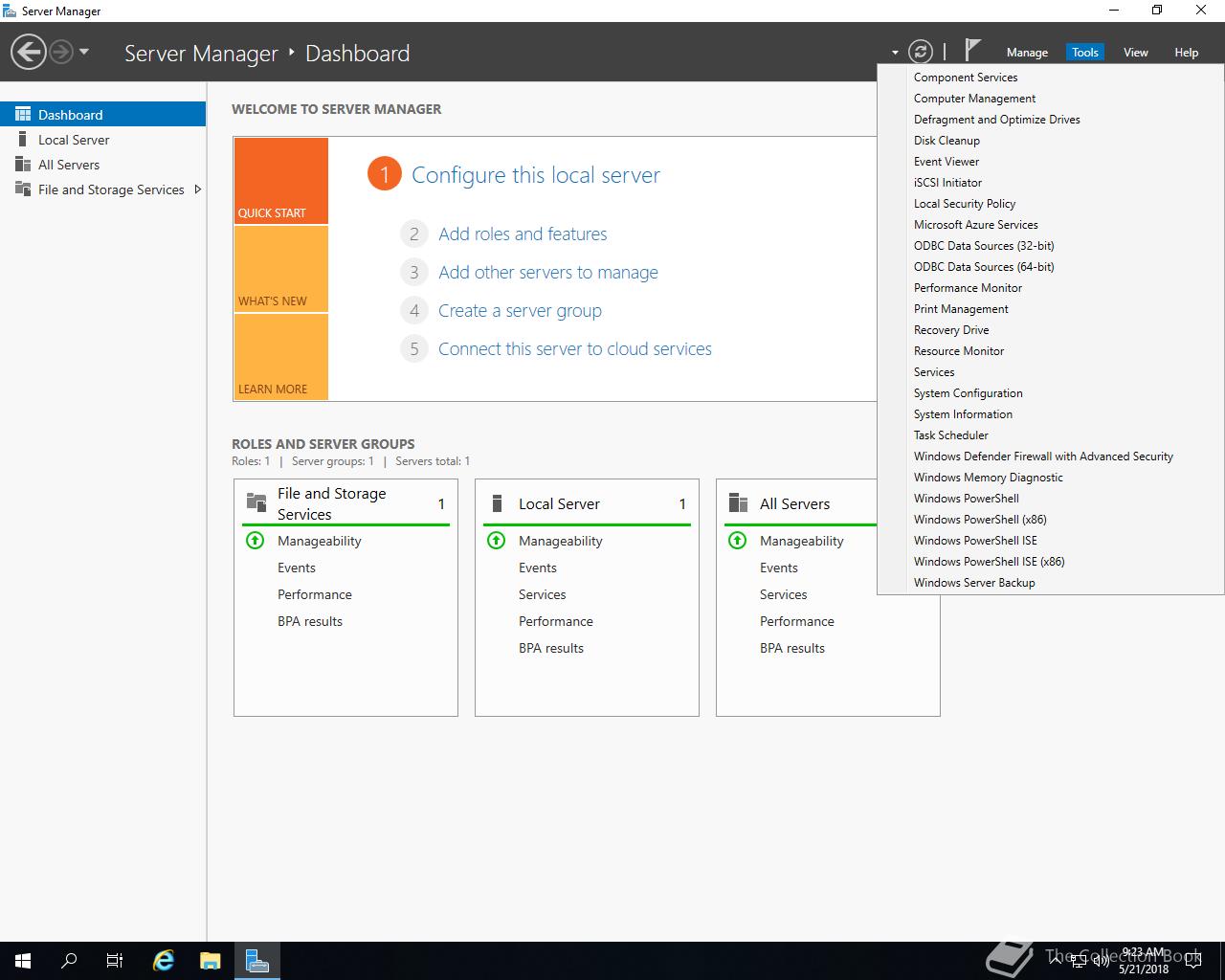Click the QUICK START tile

pyautogui.click(x=280, y=181)
